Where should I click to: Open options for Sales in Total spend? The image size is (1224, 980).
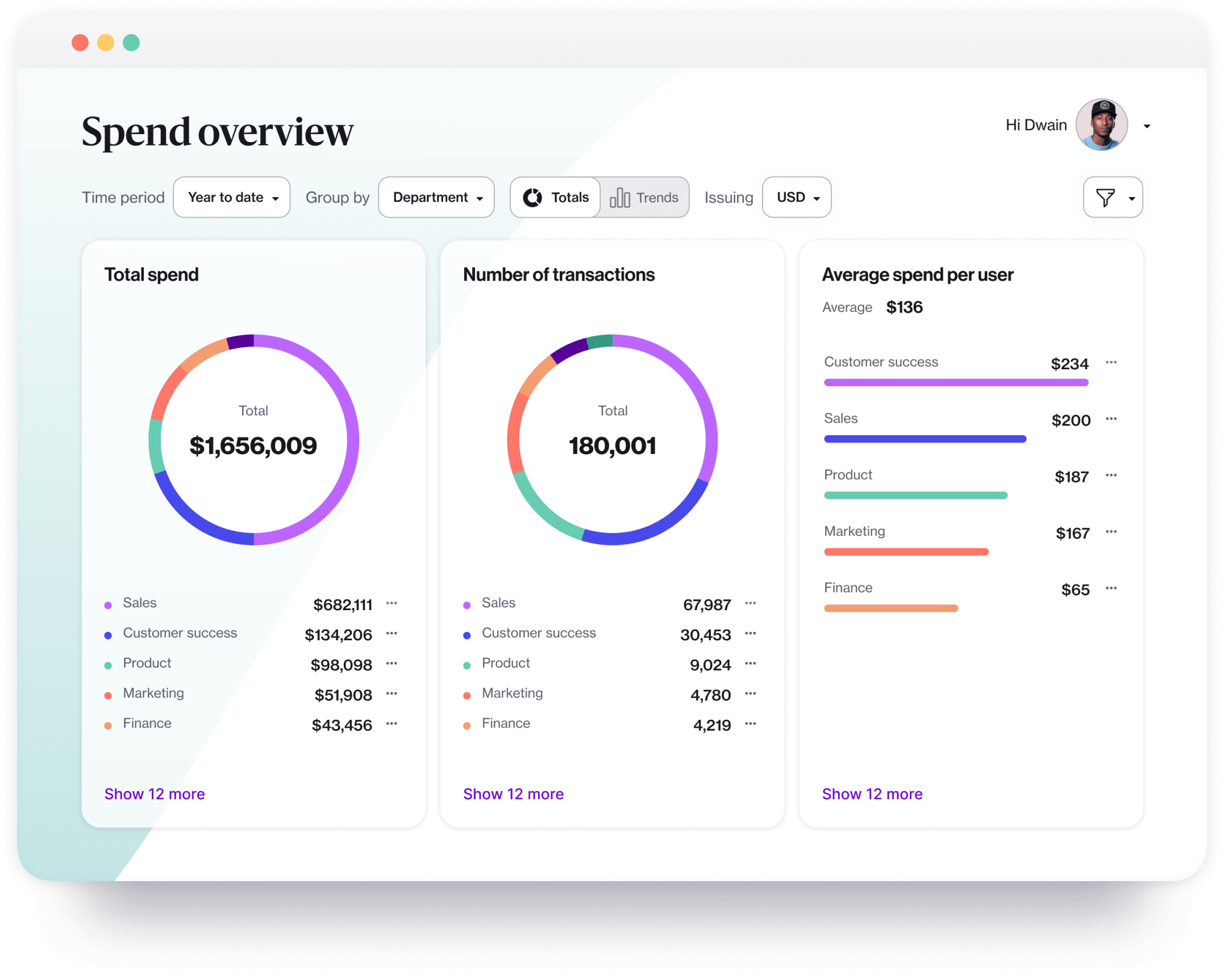[392, 603]
